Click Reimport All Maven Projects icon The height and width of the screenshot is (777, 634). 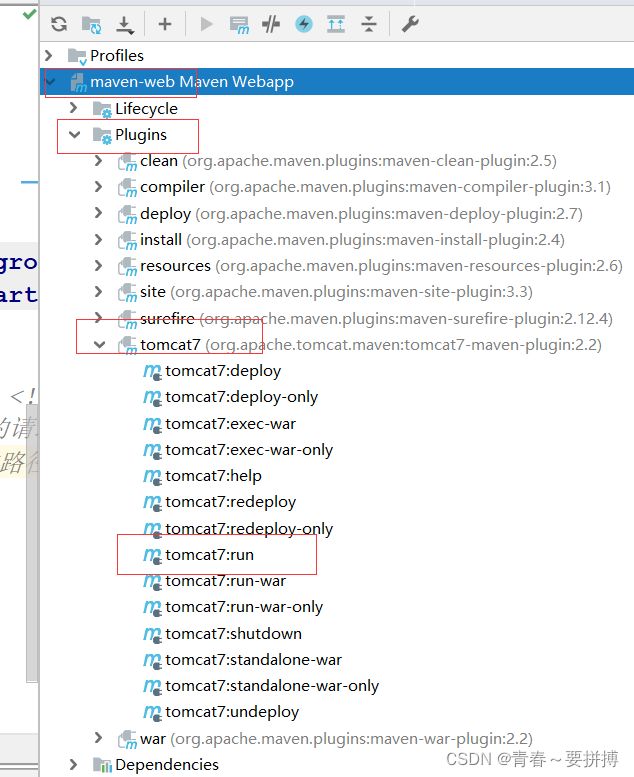tap(59, 24)
